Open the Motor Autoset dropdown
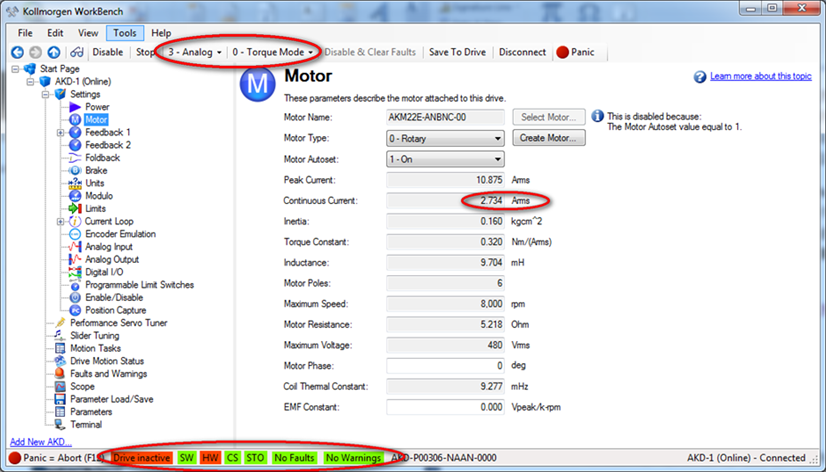 tap(445, 159)
